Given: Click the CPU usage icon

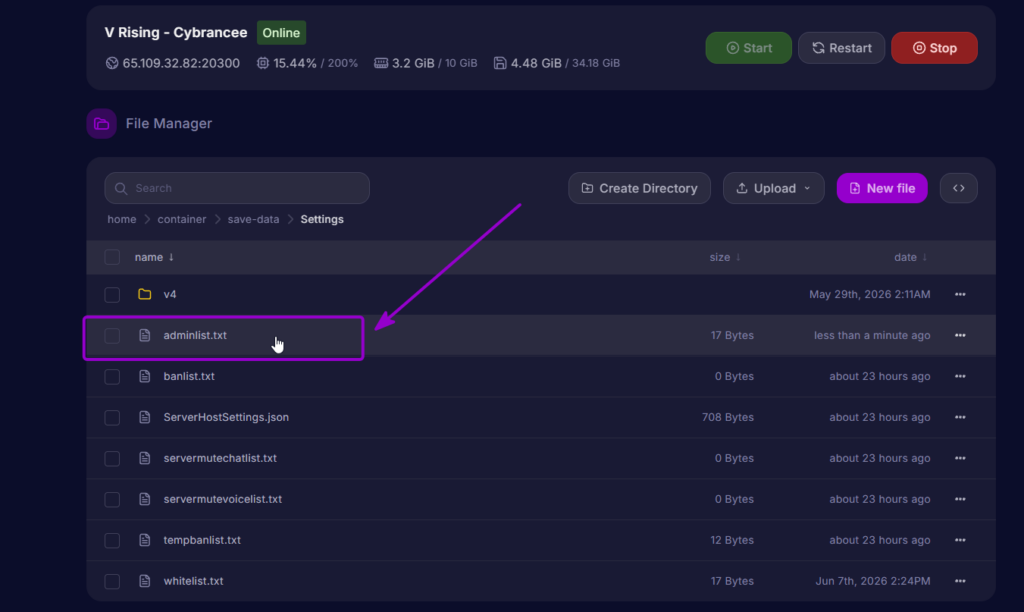Looking at the screenshot, I should click(263, 63).
